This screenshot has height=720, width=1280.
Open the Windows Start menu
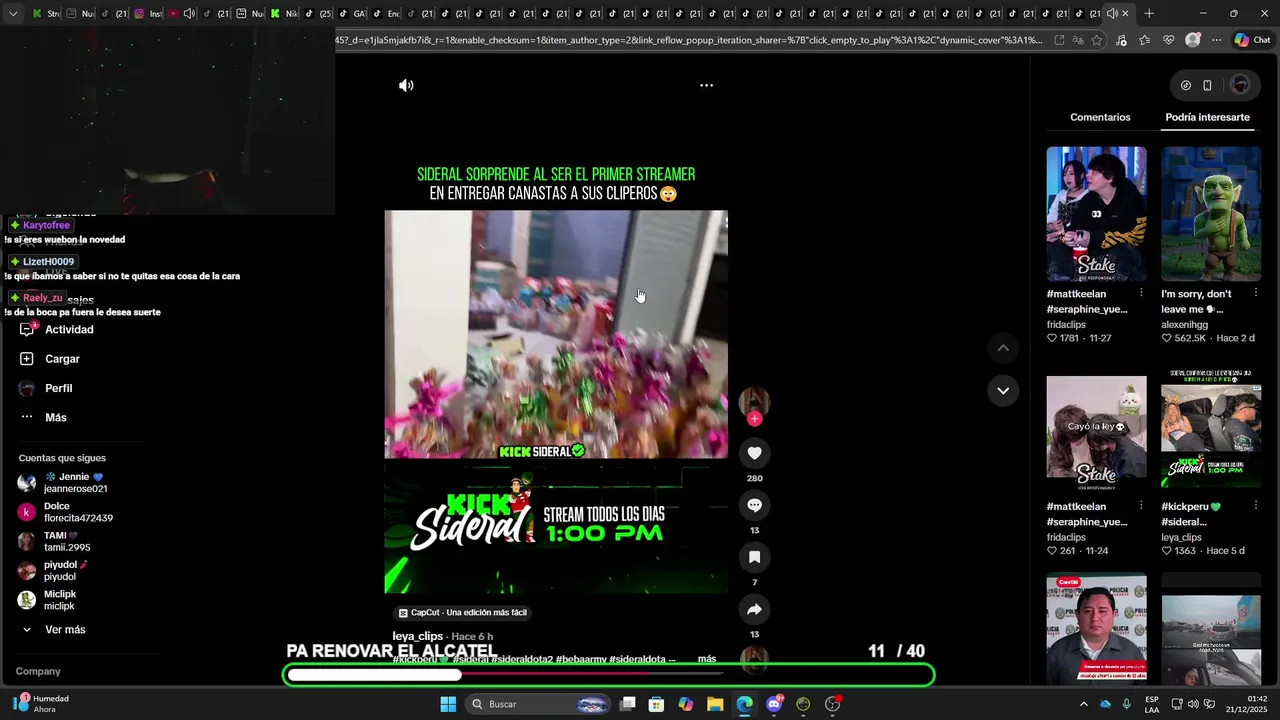[448, 704]
